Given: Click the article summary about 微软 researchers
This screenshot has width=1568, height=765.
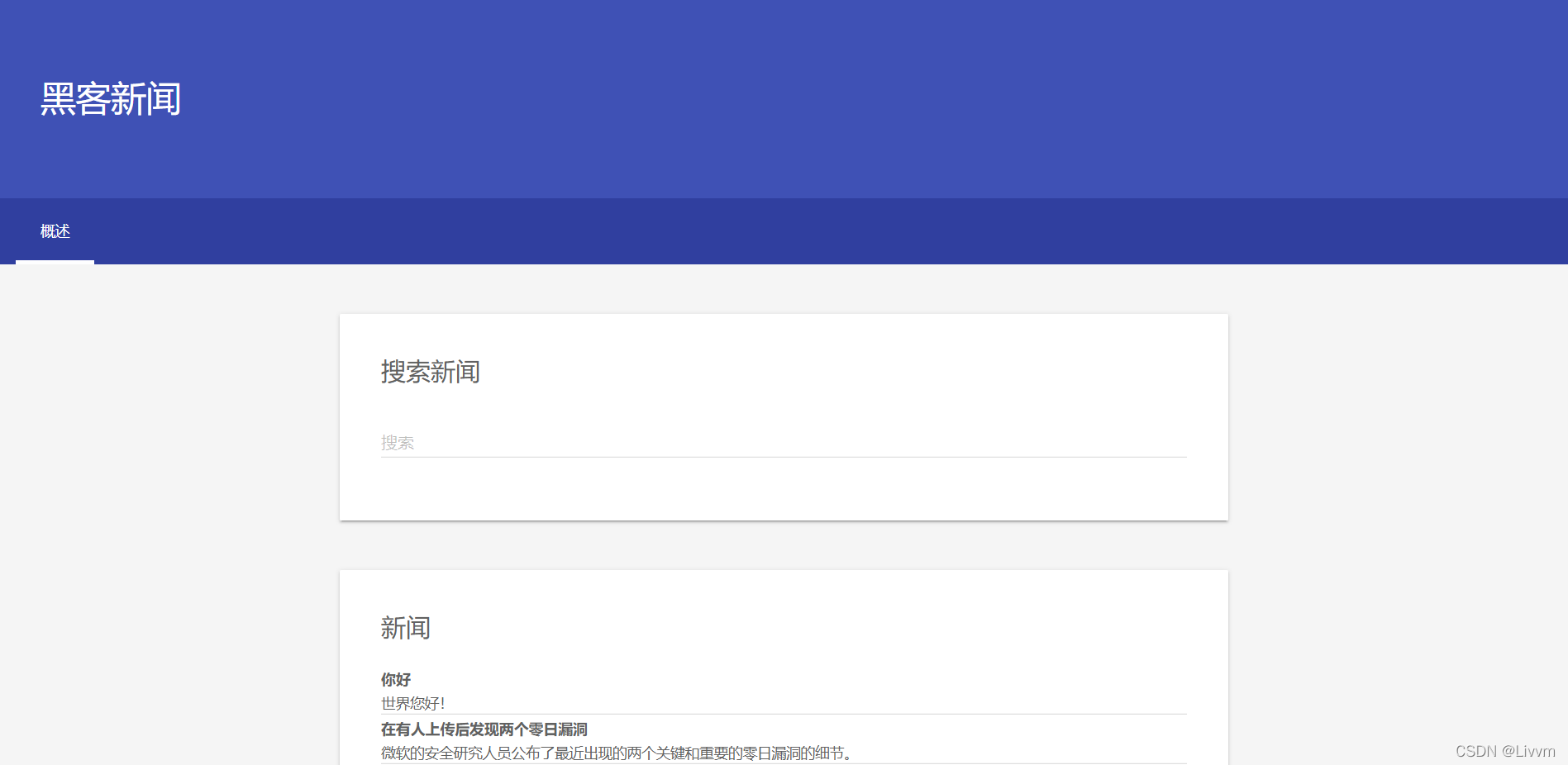Looking at the screenshot, I should pyautogui.click(x=614, y=753).
